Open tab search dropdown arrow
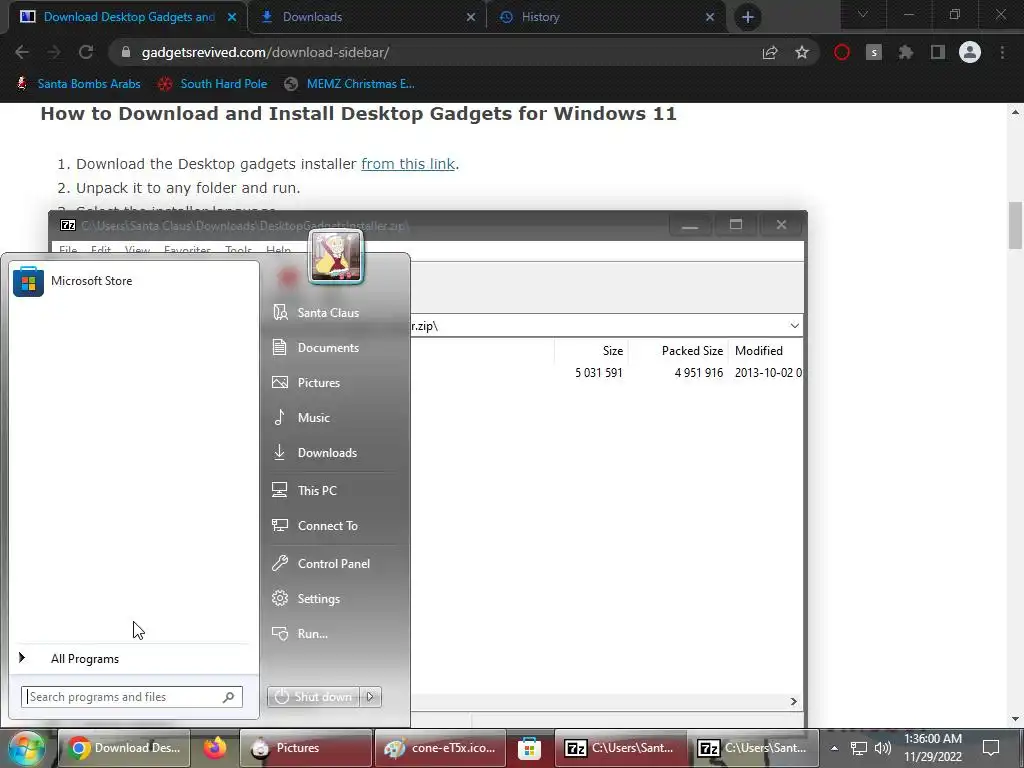This screenshot has height=768, width=1024. (863, 14)
